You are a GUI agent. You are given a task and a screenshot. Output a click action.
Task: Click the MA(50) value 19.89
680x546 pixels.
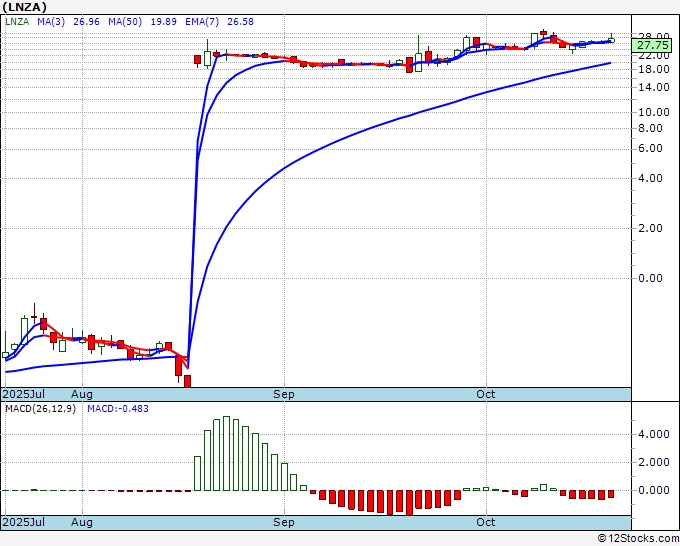(x=163, y=22)
